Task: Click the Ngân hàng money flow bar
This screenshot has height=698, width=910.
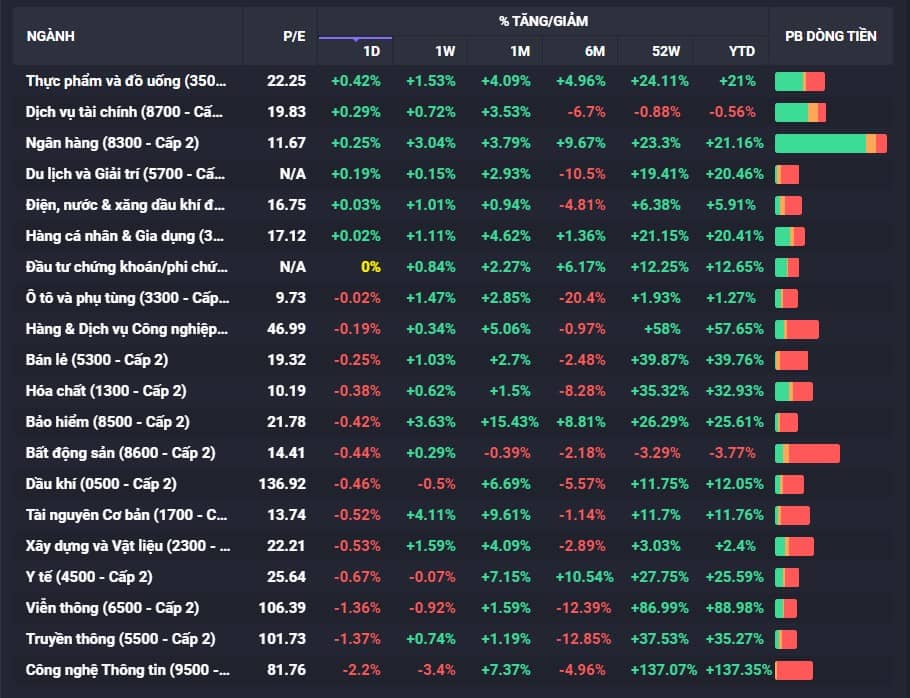Action: (830, 143)
